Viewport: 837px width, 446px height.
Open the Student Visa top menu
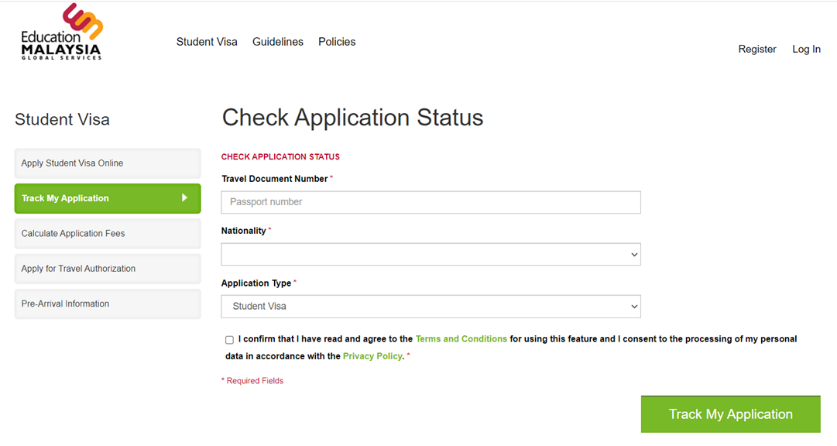[x=207, y=42]
